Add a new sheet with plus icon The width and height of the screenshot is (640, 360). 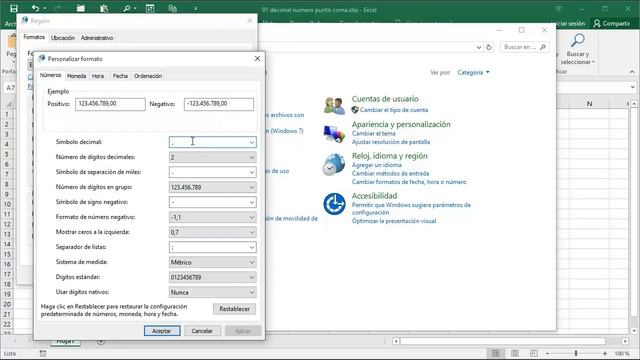pyautogui.click(x=101, y=341)
